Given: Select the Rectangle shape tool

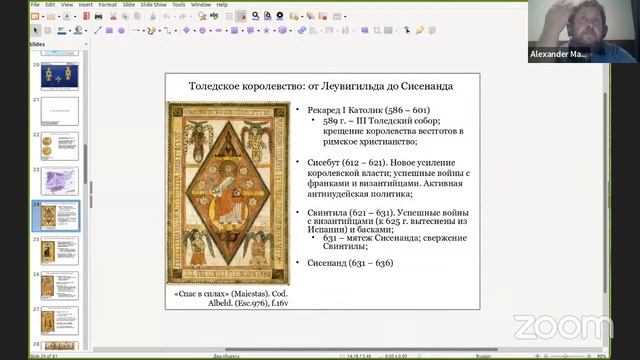Looking at the screenshot, I should pos(109,30).
